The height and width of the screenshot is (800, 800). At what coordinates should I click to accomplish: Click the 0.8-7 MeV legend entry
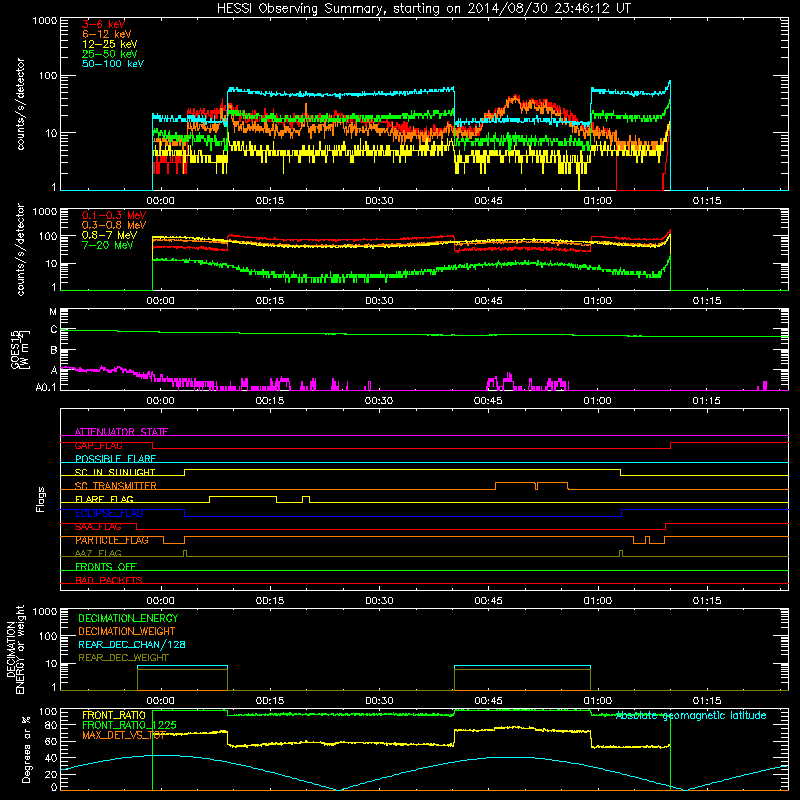click(x=109, y=235)
